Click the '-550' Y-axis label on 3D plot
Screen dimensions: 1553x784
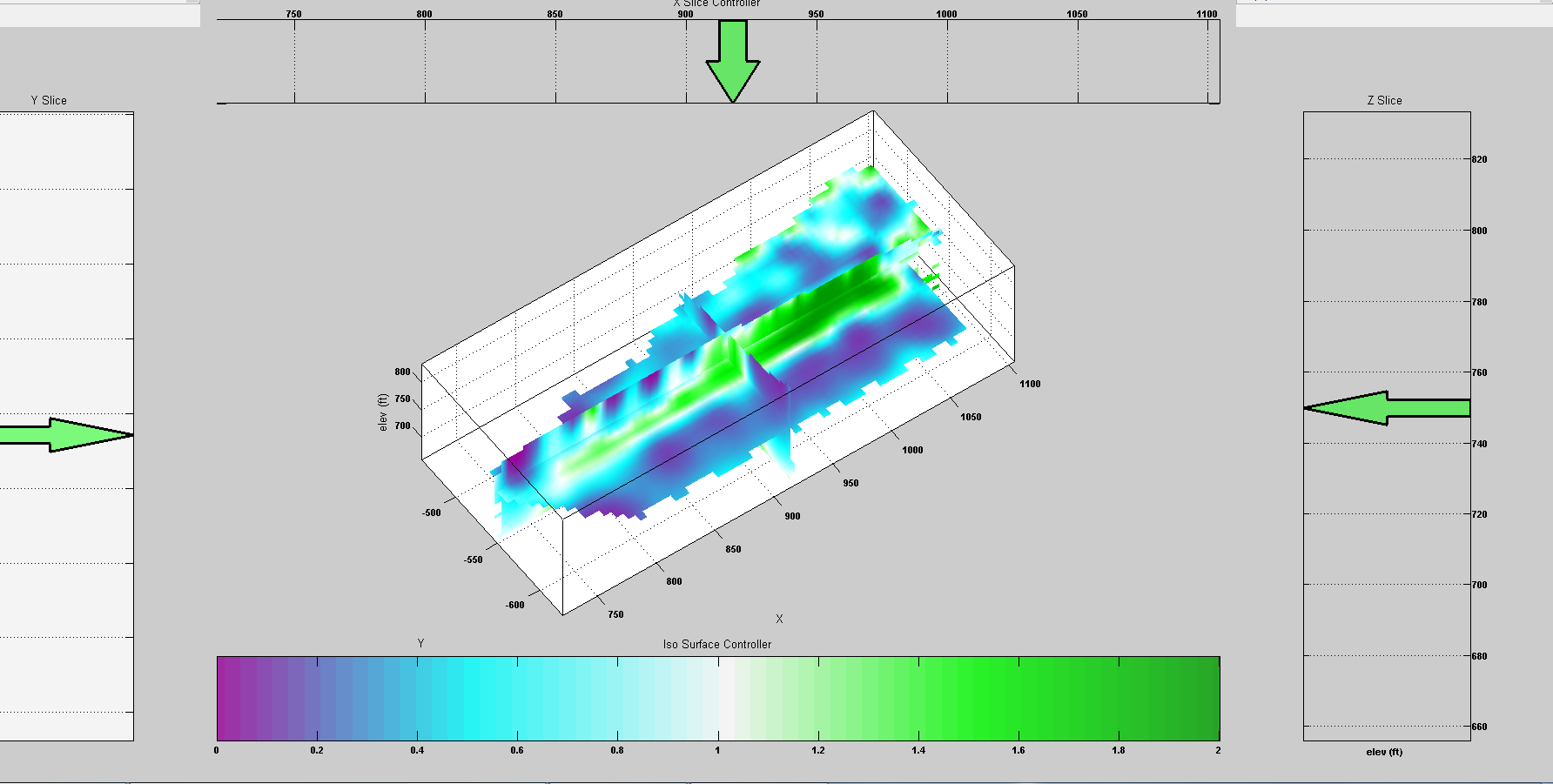[x=473, y=560]
